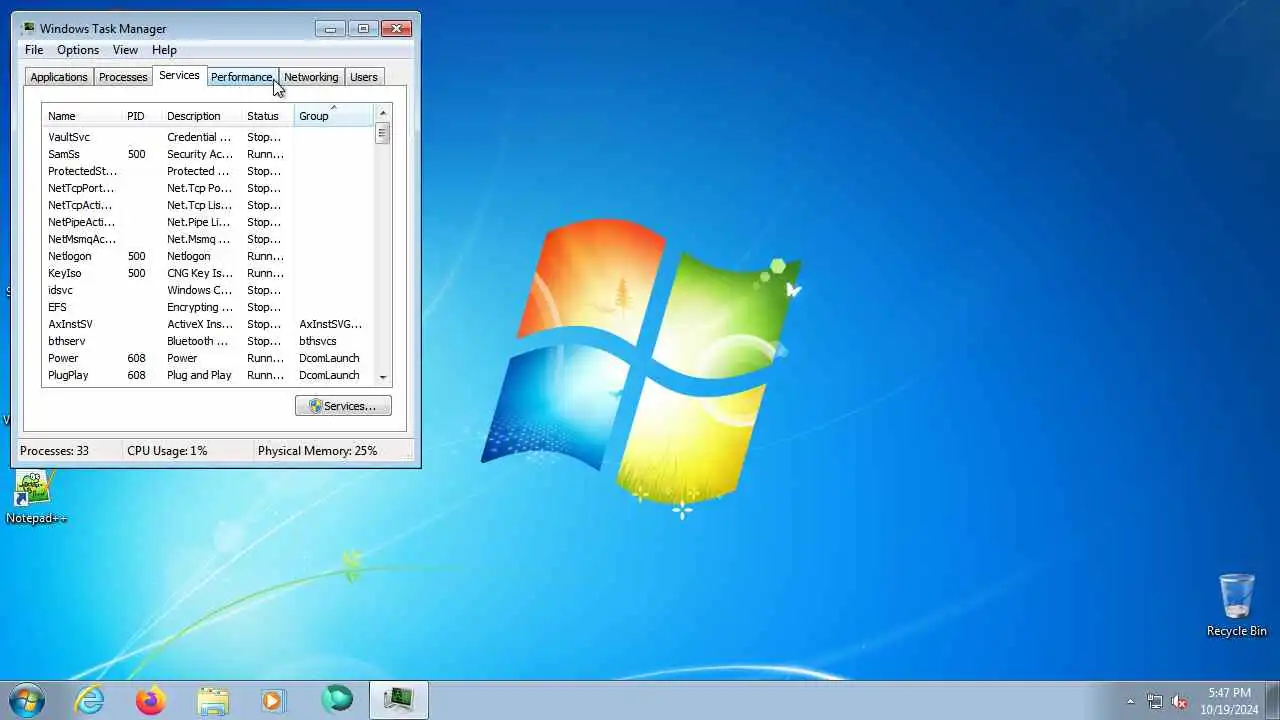
Task: Select the PlugPlay service row
Action: pos(207,375)
